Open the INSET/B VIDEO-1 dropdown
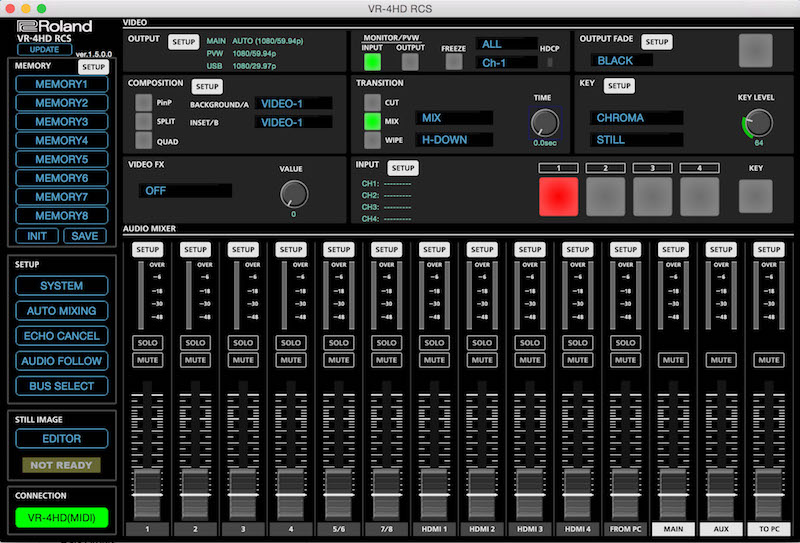Image resolution: width=800 pixels, height=543 pixels. coord(293,122)
